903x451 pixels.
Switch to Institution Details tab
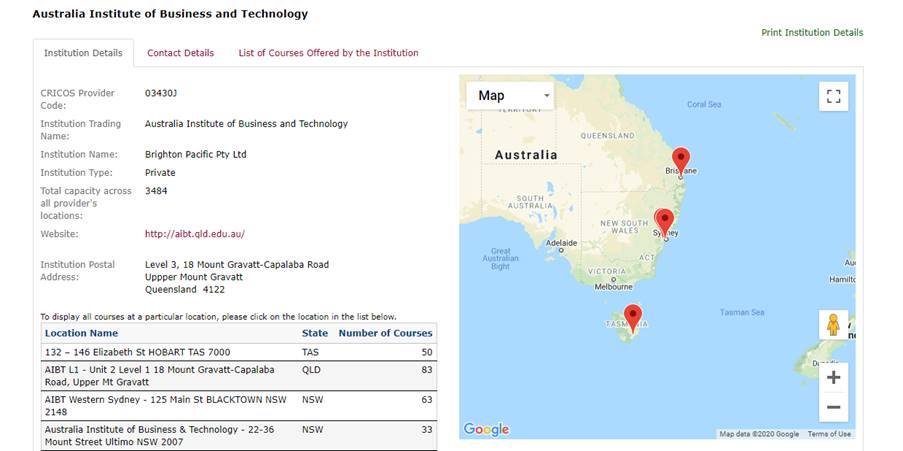[x=84, y=53]
